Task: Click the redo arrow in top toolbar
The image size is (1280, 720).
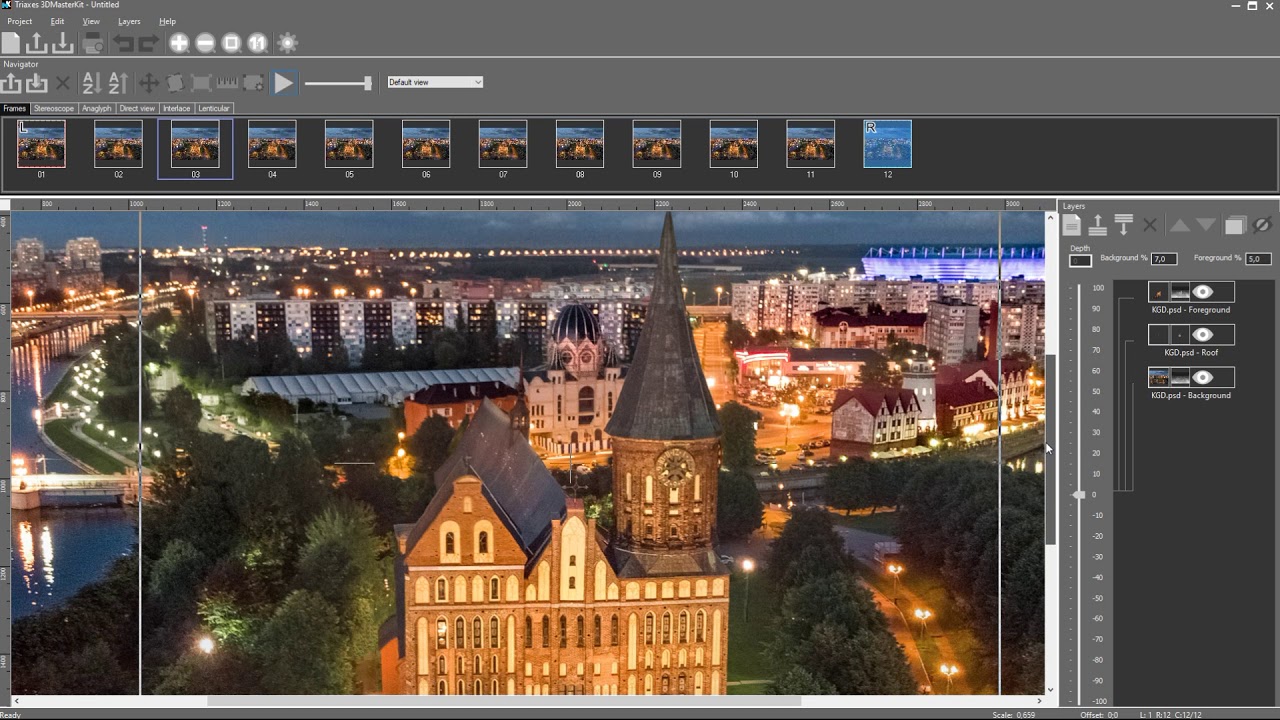Action: point(148,43)
